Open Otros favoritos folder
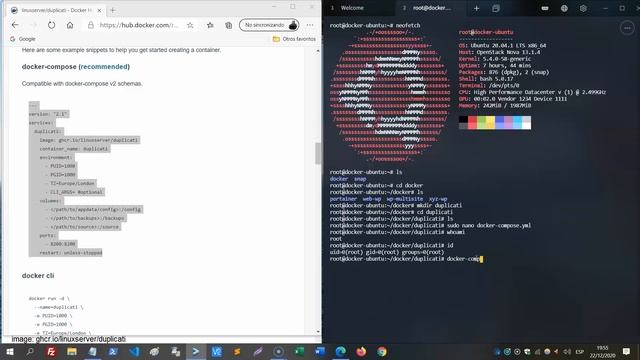This screenshot has width=640, height=360. (294, 39)
